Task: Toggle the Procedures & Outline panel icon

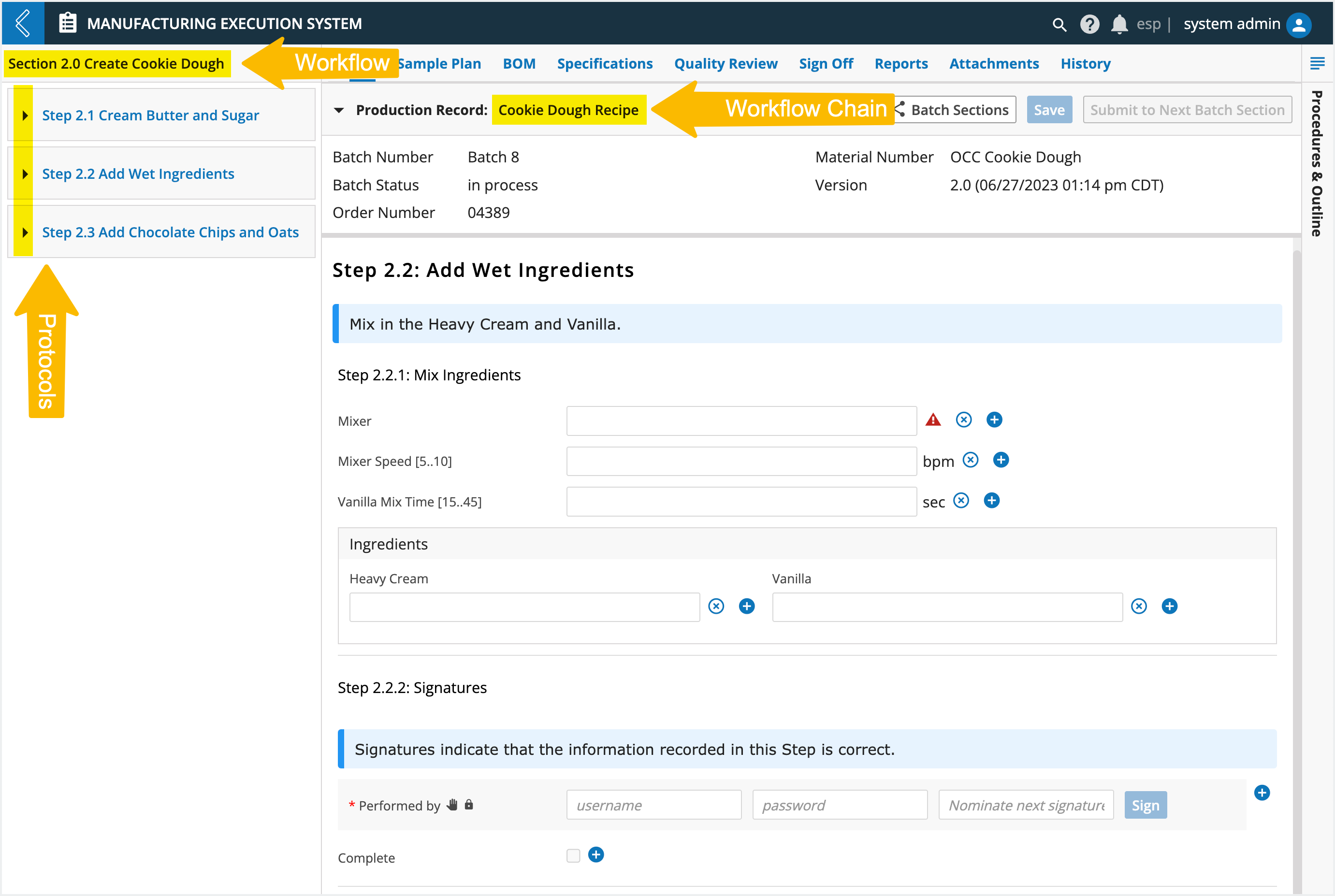Action: coord(1317,63)
